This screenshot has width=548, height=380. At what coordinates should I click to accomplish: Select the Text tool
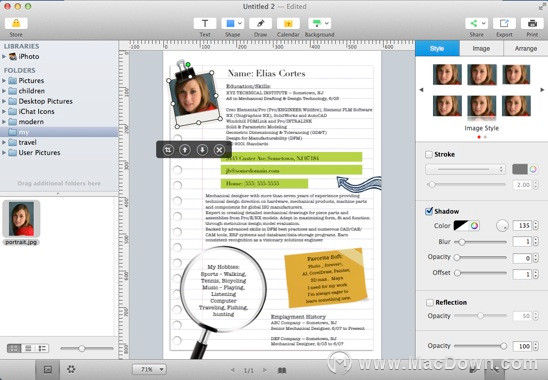click(205, 23)
